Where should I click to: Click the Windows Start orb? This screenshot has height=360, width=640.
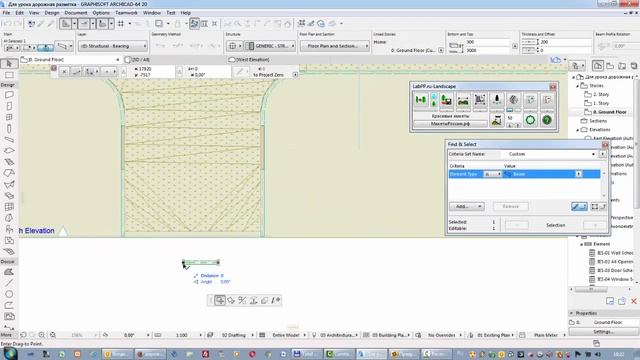tap(10, 353)
